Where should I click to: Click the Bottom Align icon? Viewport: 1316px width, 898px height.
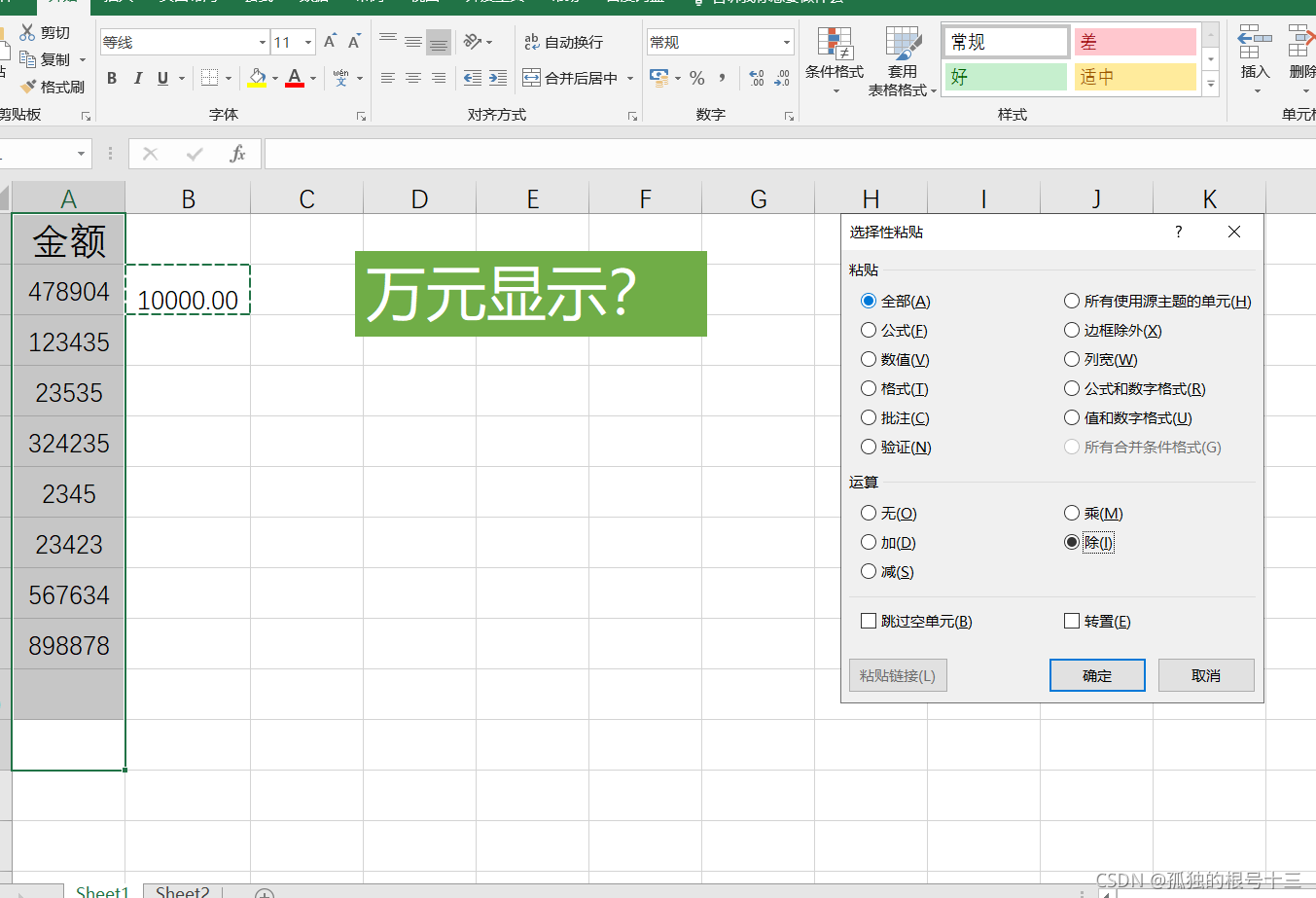[439, 42]
